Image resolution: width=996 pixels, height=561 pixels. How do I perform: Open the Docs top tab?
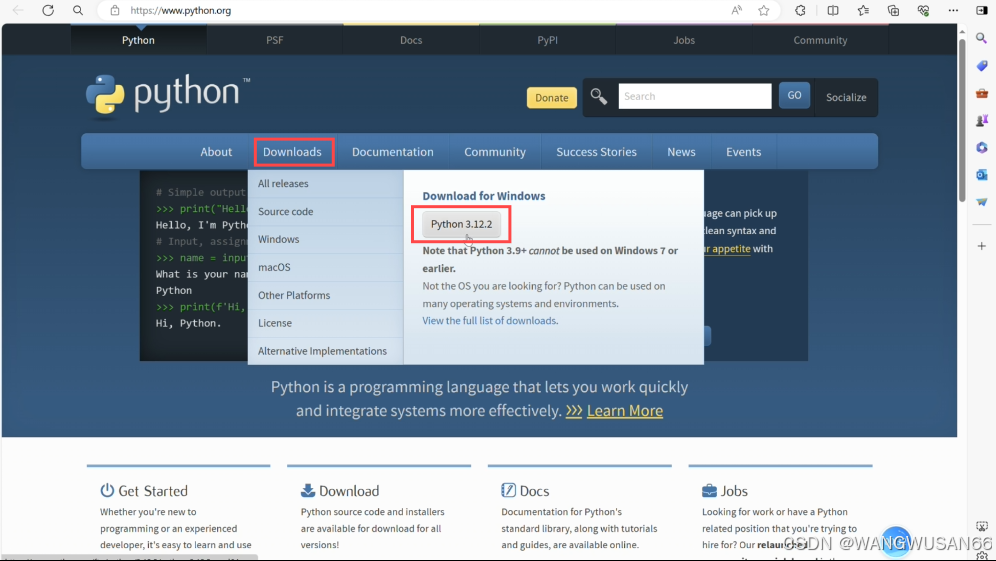[x=411, y=40]
